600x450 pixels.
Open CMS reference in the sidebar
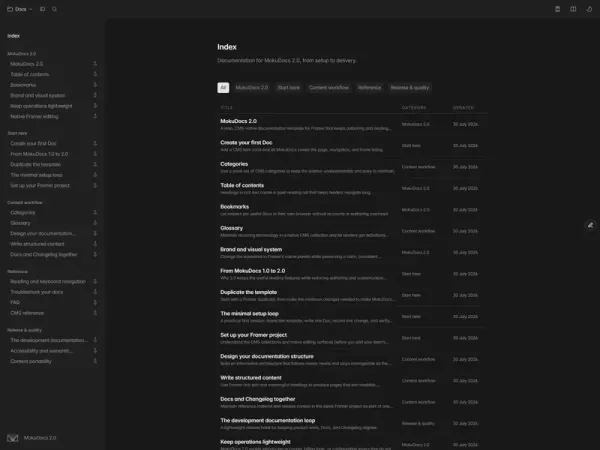click(27, 313)
